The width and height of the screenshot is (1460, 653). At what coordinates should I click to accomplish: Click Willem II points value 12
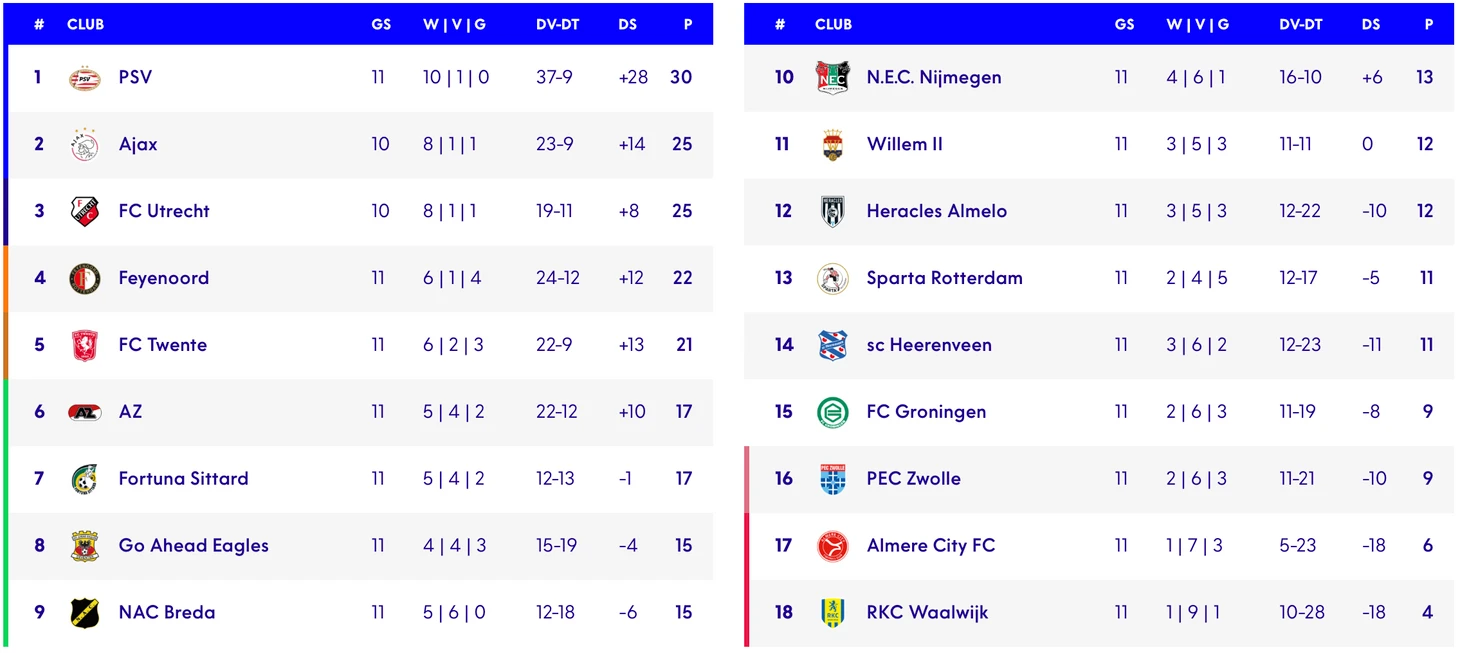click(x=1425, y=144)
